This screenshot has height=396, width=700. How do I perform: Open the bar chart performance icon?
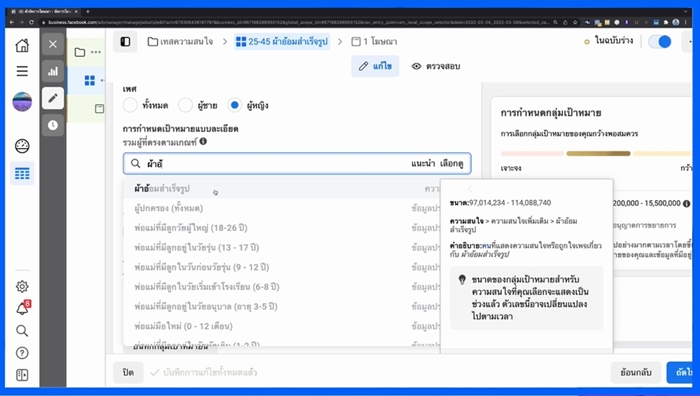[53, 71]
